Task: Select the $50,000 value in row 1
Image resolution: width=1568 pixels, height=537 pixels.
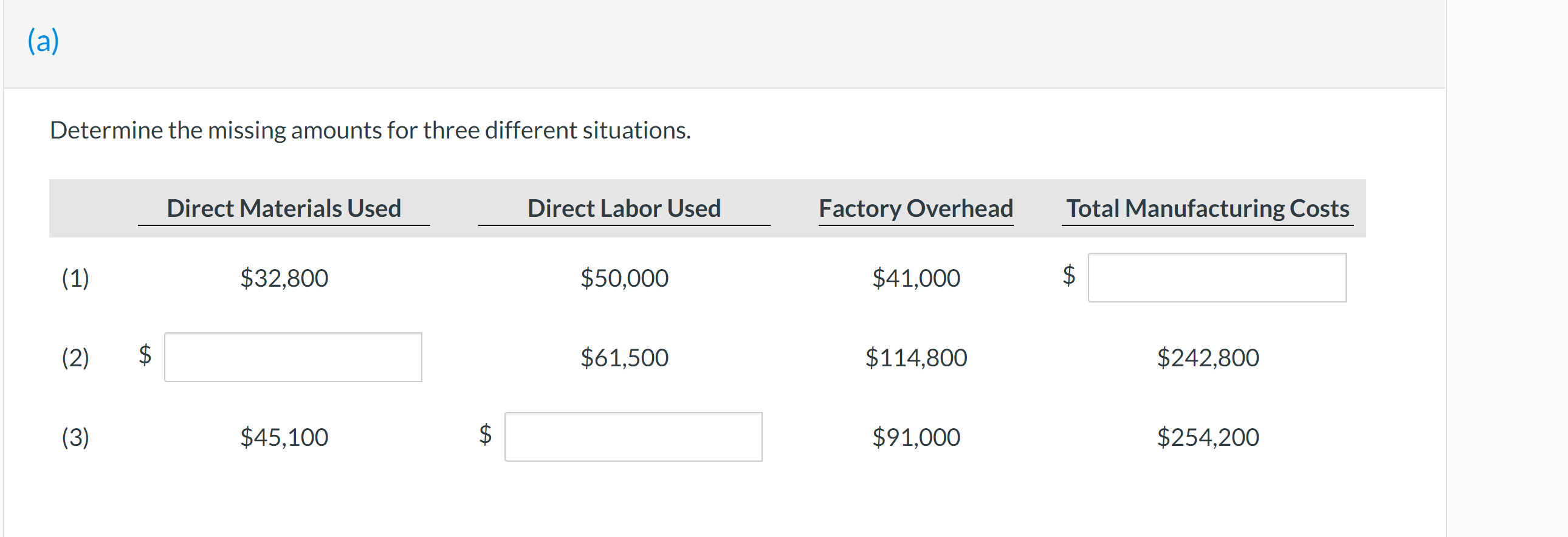Action: 624,278
